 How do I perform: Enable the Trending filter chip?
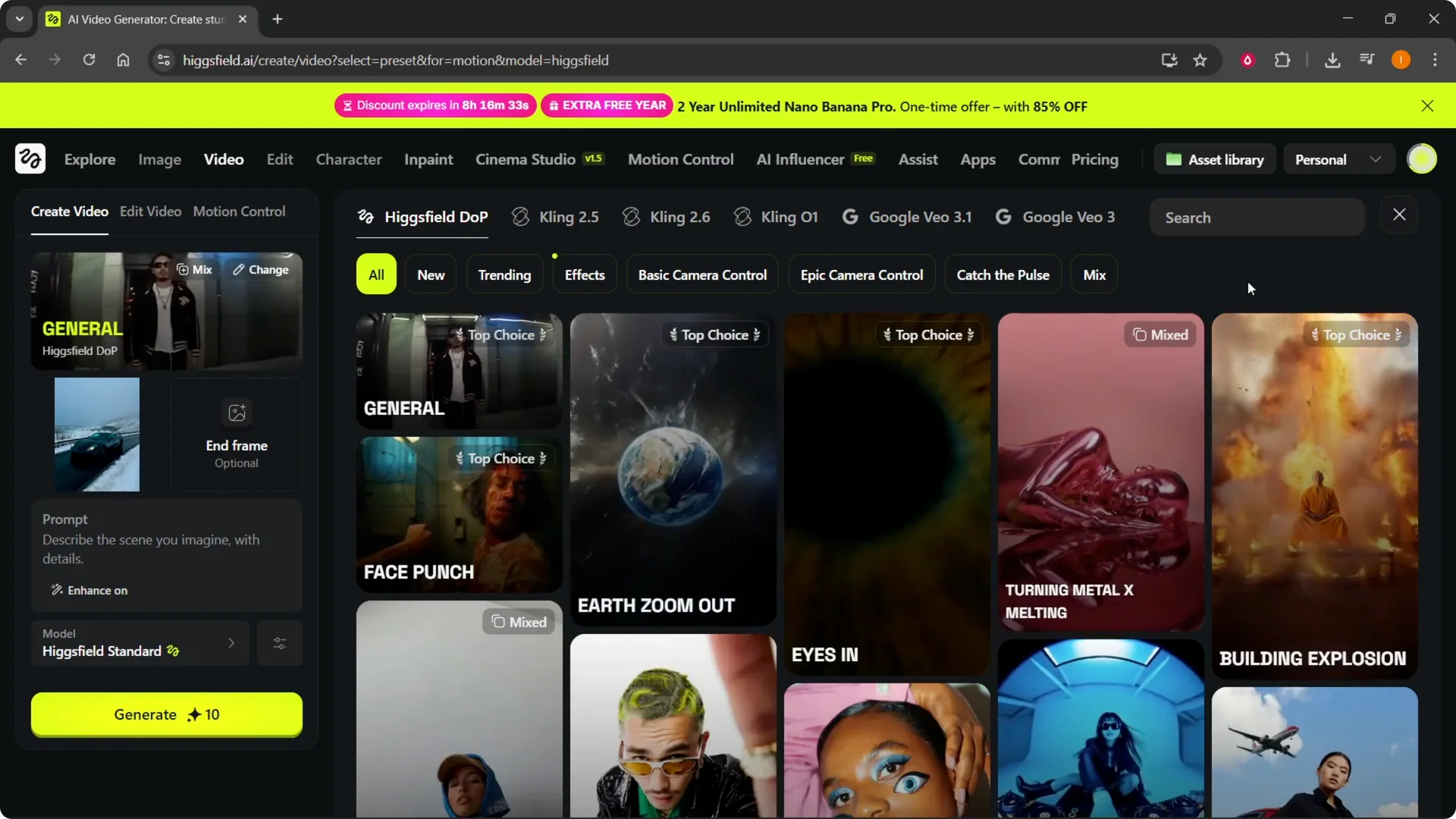(504, 275)
